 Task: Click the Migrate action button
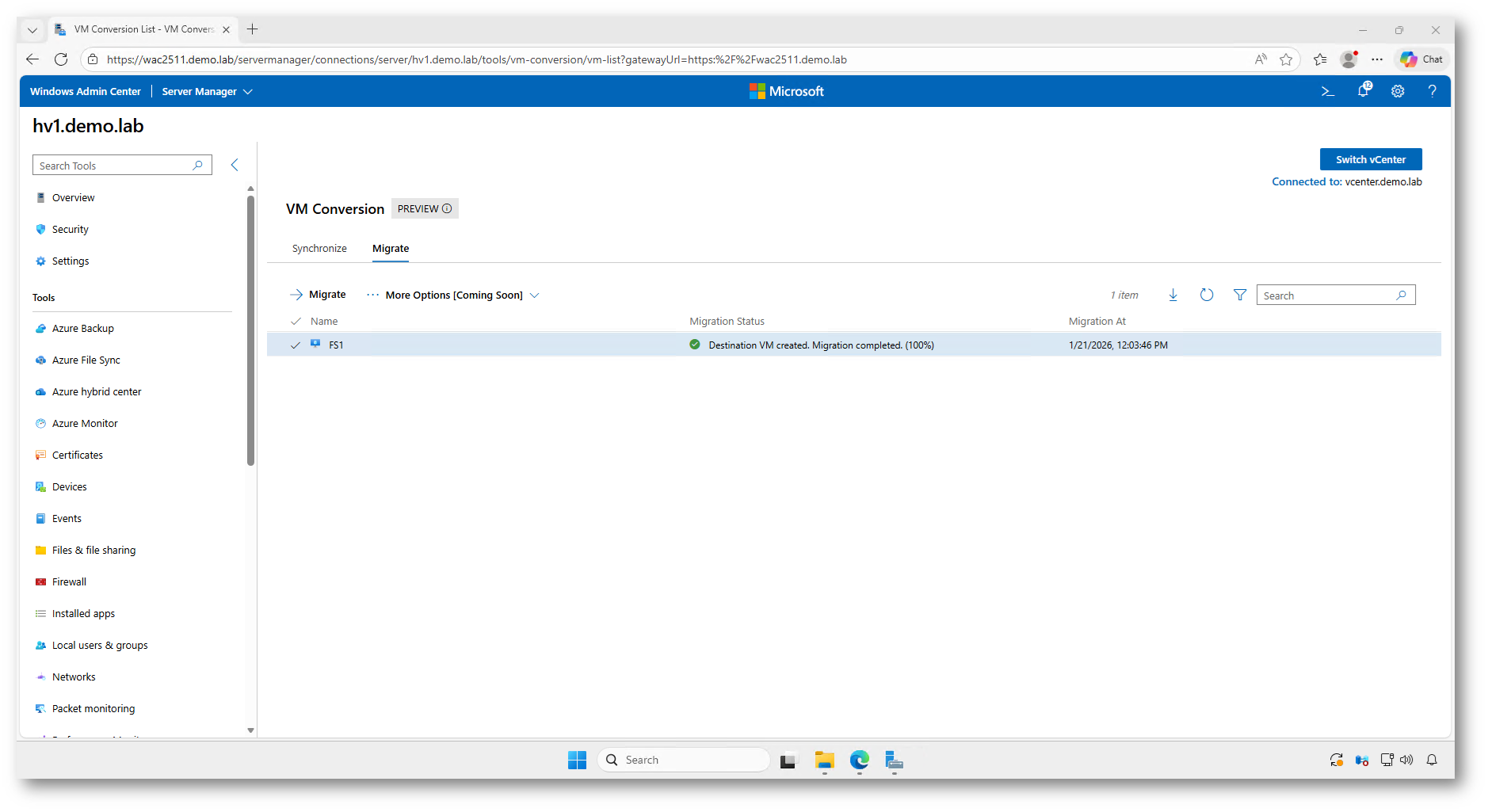coord(318,295)
